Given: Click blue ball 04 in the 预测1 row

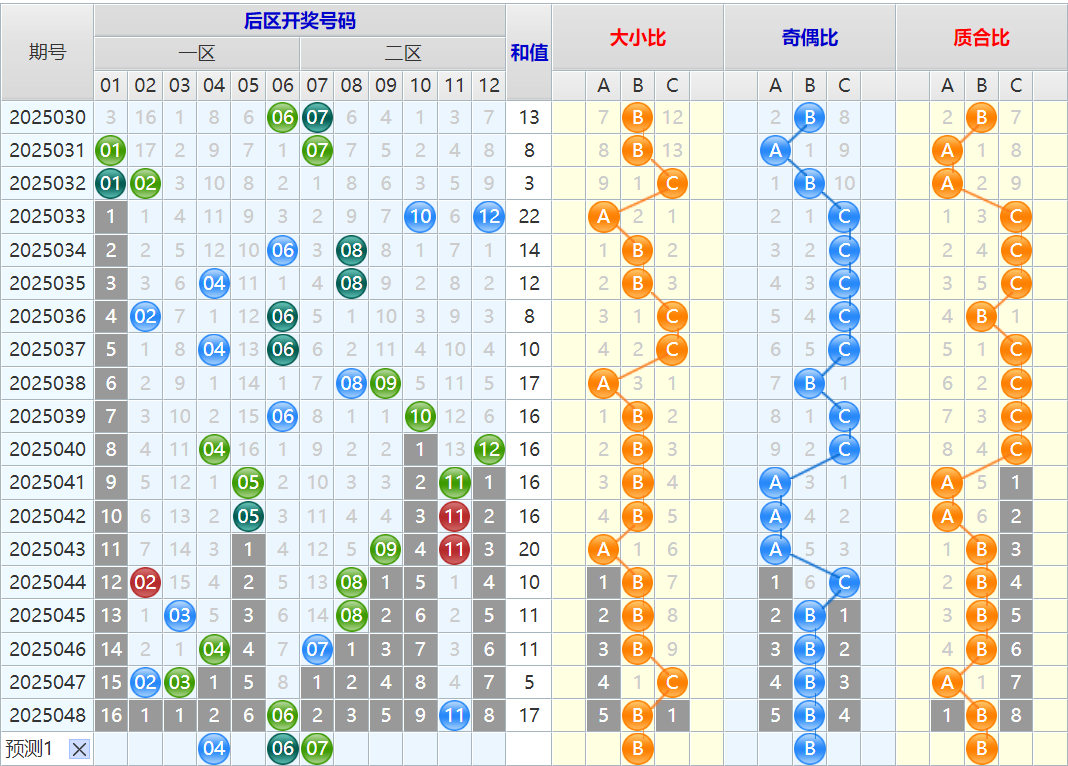Looking at the screenshot, I should point(214,748).
